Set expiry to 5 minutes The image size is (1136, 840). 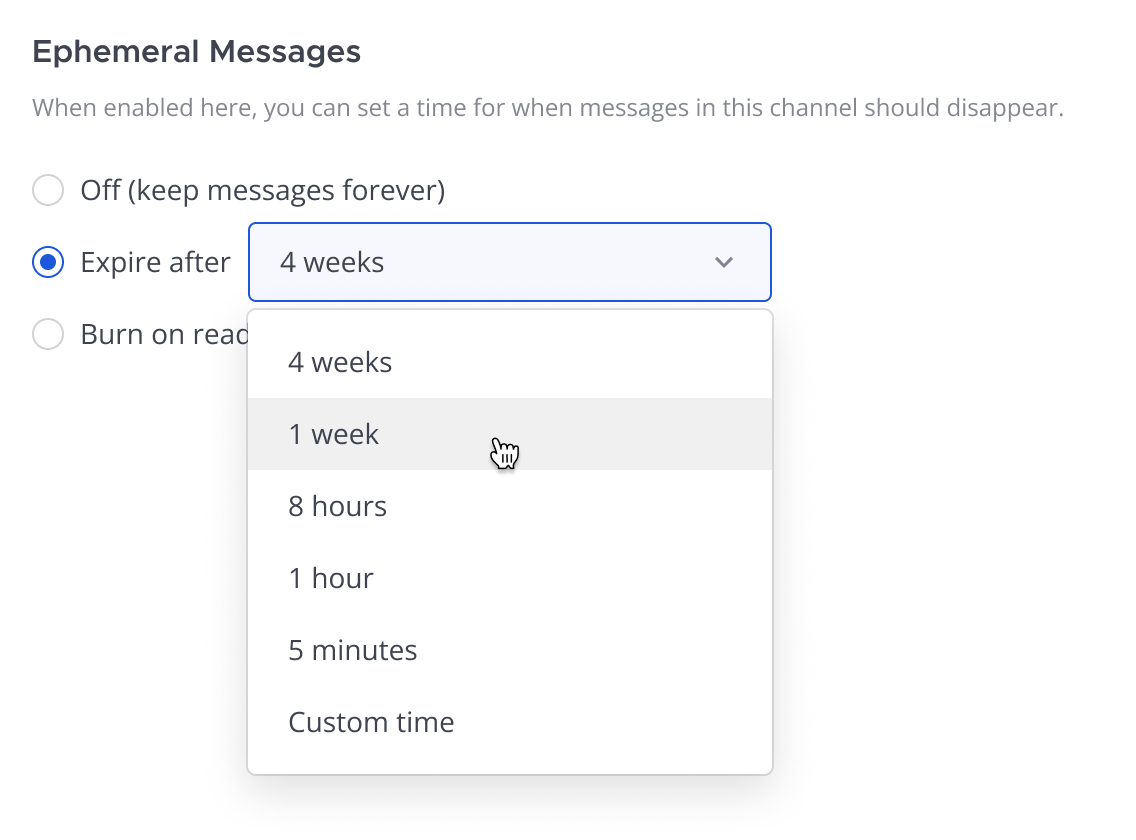tap(510, 650)
